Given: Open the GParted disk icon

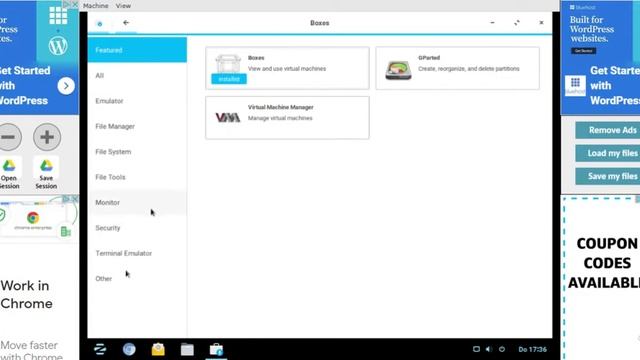Looking at the screenshot, I should [398, 70].
